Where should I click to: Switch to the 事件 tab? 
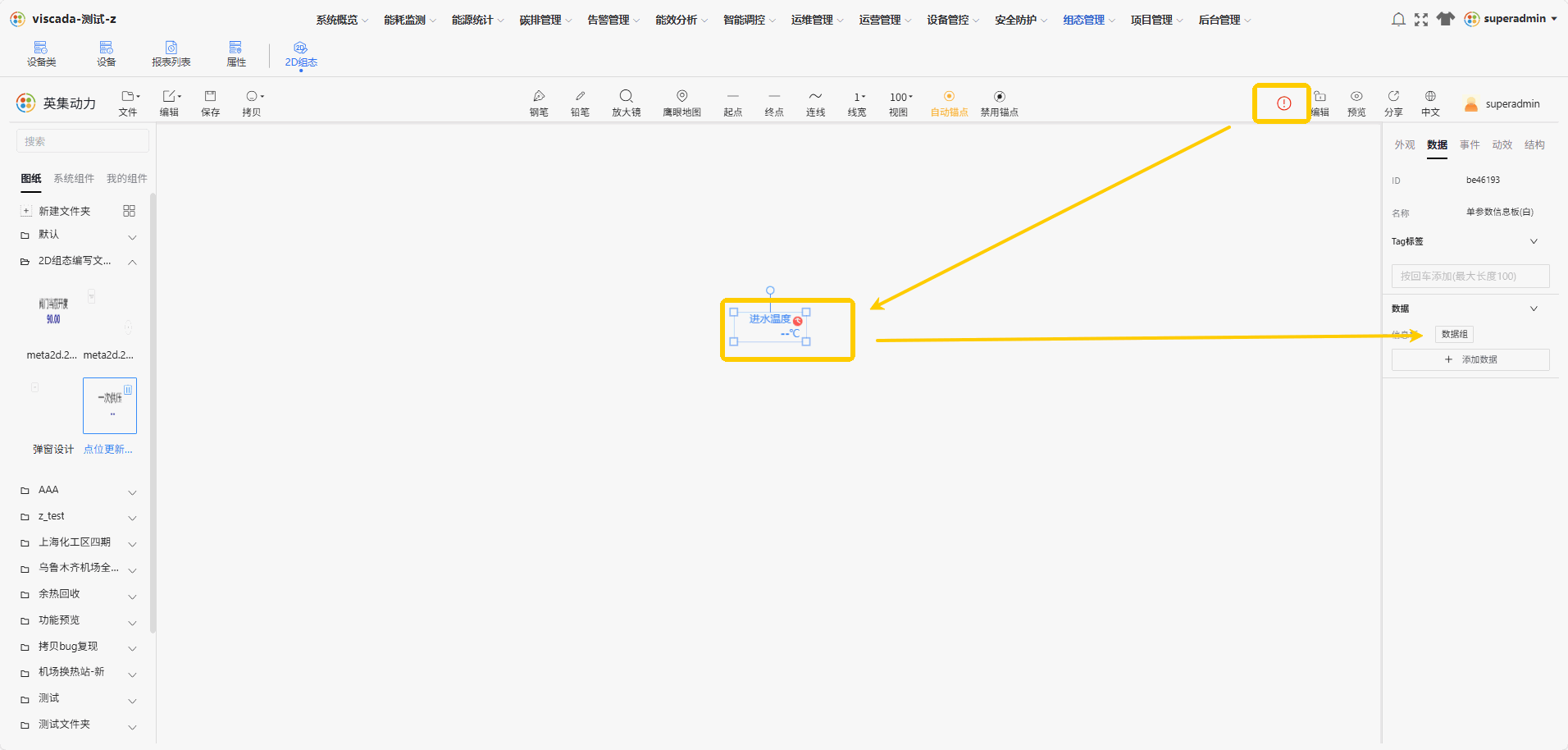1470,144
